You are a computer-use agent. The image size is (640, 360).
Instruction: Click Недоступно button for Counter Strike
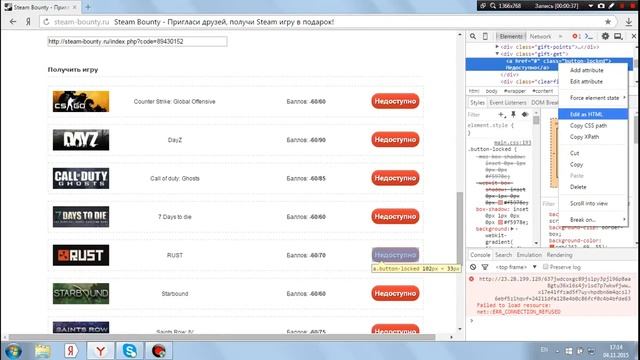point(395,101)
